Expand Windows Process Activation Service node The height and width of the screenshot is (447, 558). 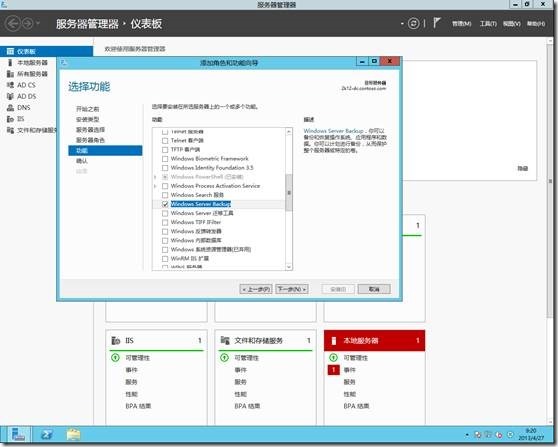pos(155,186)
